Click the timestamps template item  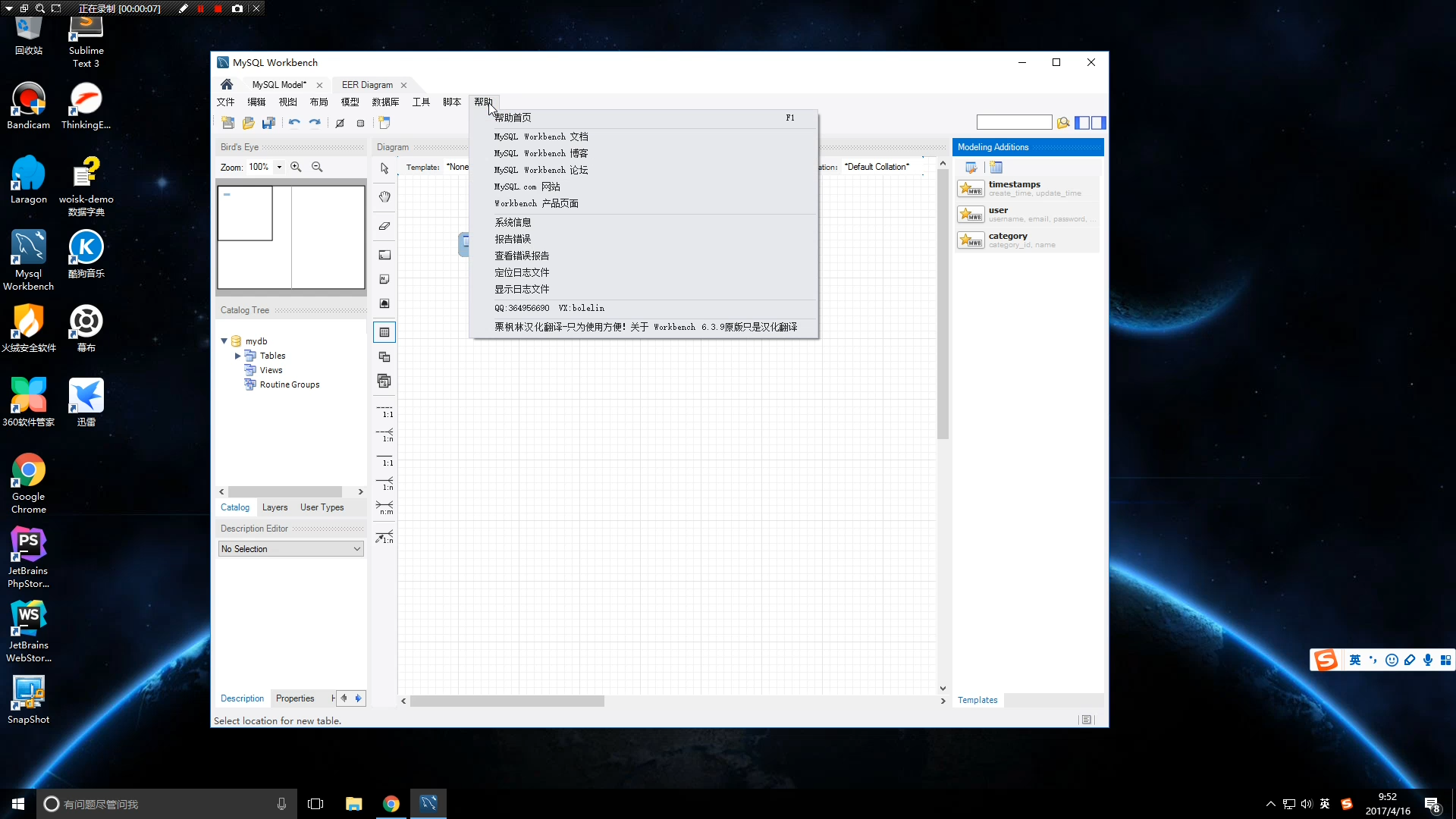tap(1027, 188)
